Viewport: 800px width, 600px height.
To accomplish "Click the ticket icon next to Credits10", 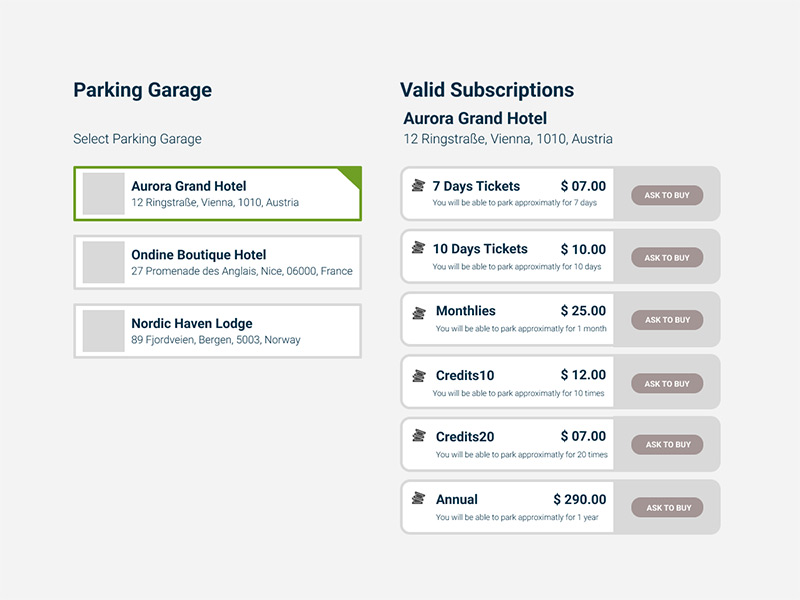I will click(419, 376).
